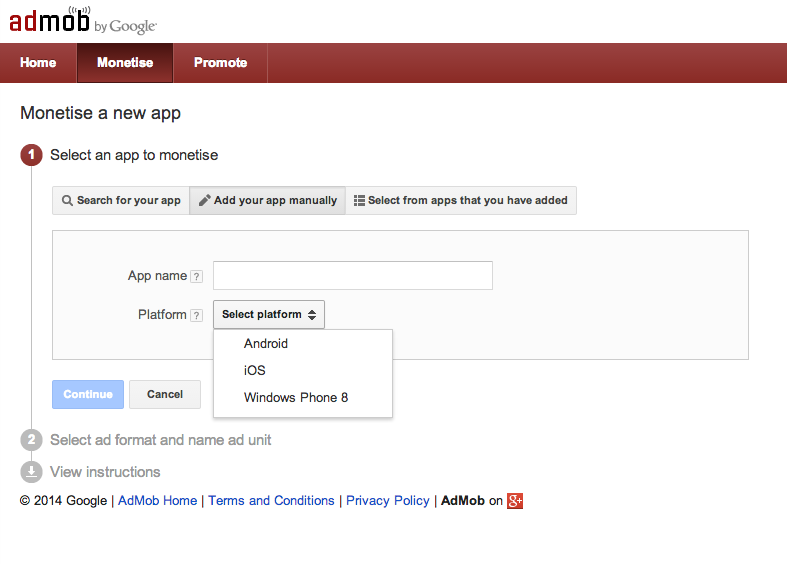
Task: Open the Terms and Conditions link
Action: tap(271, 501)
